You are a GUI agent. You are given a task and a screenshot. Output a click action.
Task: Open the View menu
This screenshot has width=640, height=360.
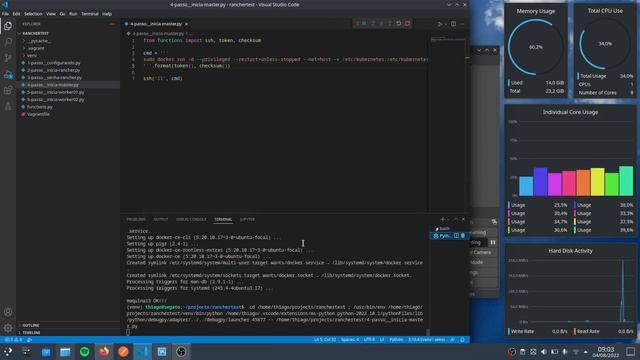tap(51, 14)
